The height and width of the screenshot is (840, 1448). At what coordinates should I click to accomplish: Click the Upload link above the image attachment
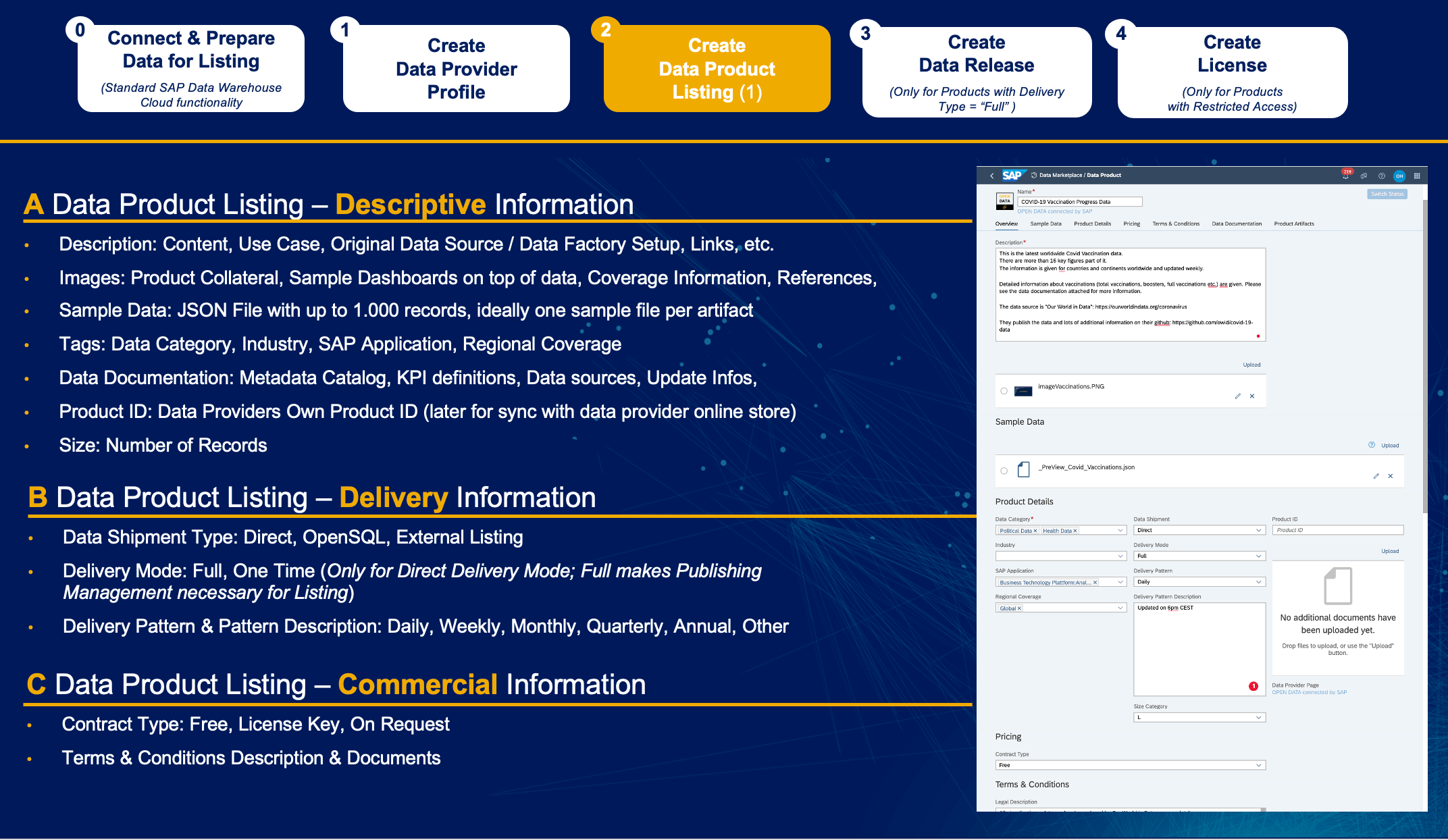click(1251, 365)
